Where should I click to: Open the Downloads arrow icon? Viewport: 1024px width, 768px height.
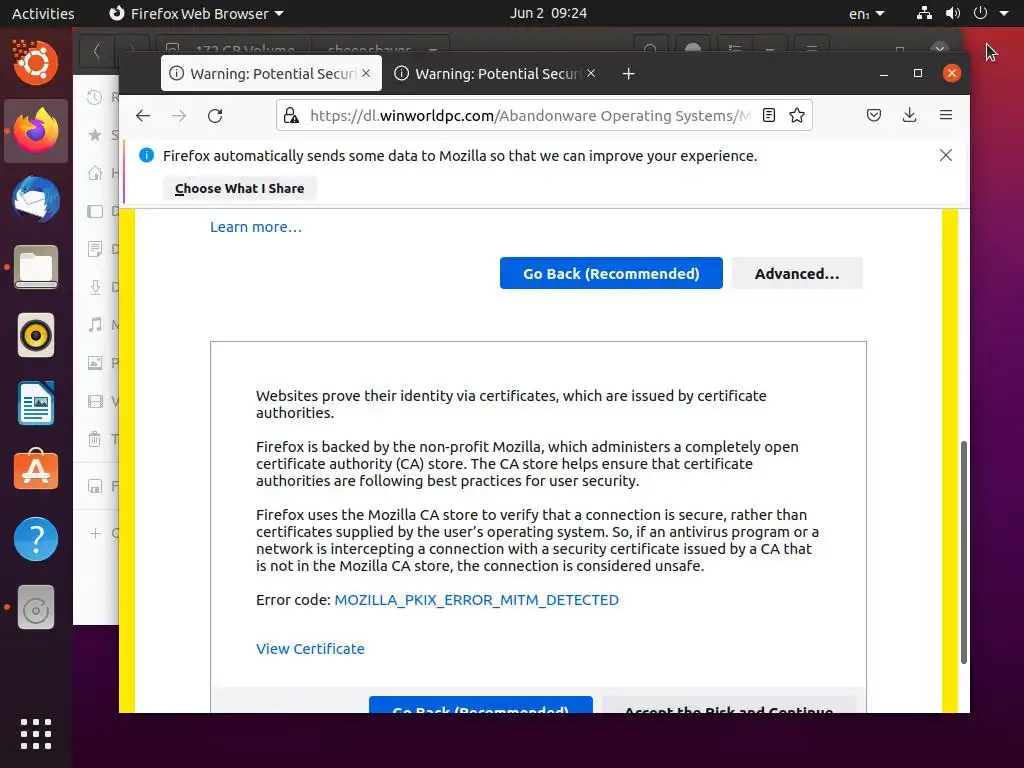coord(909,116)
